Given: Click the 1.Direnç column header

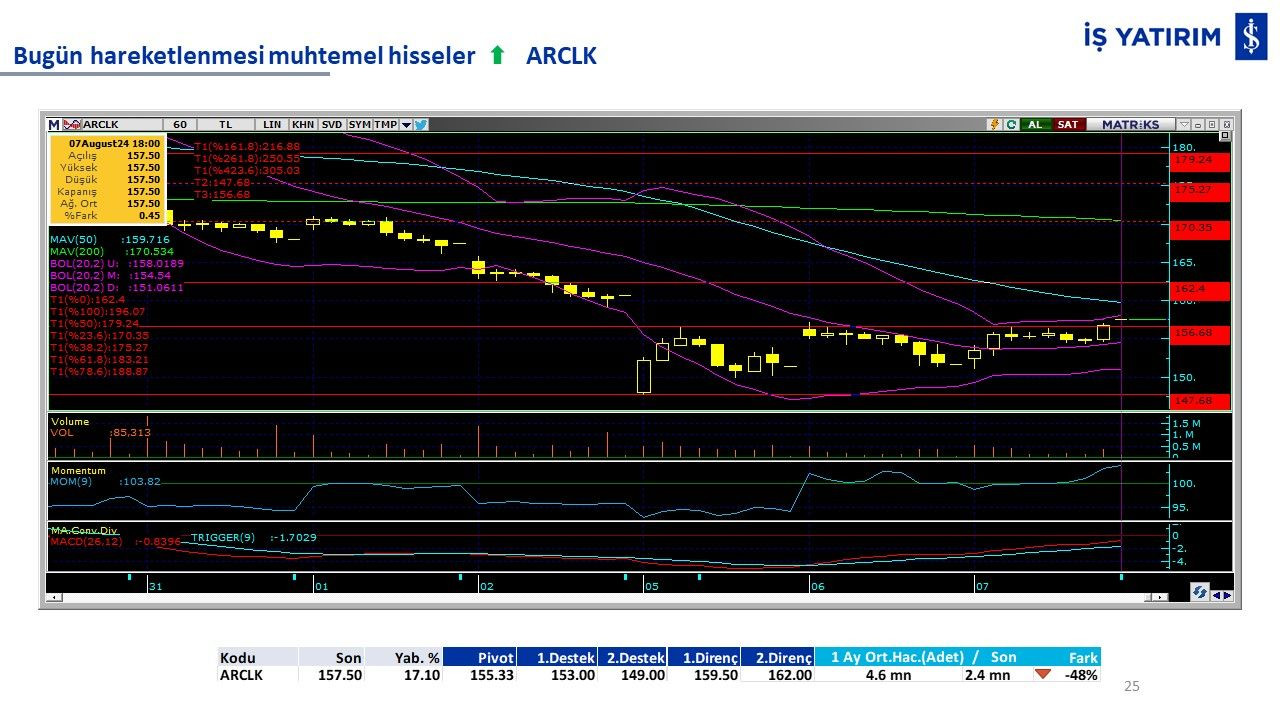Looking at the screenshot, I should click(x=704, y=657).
